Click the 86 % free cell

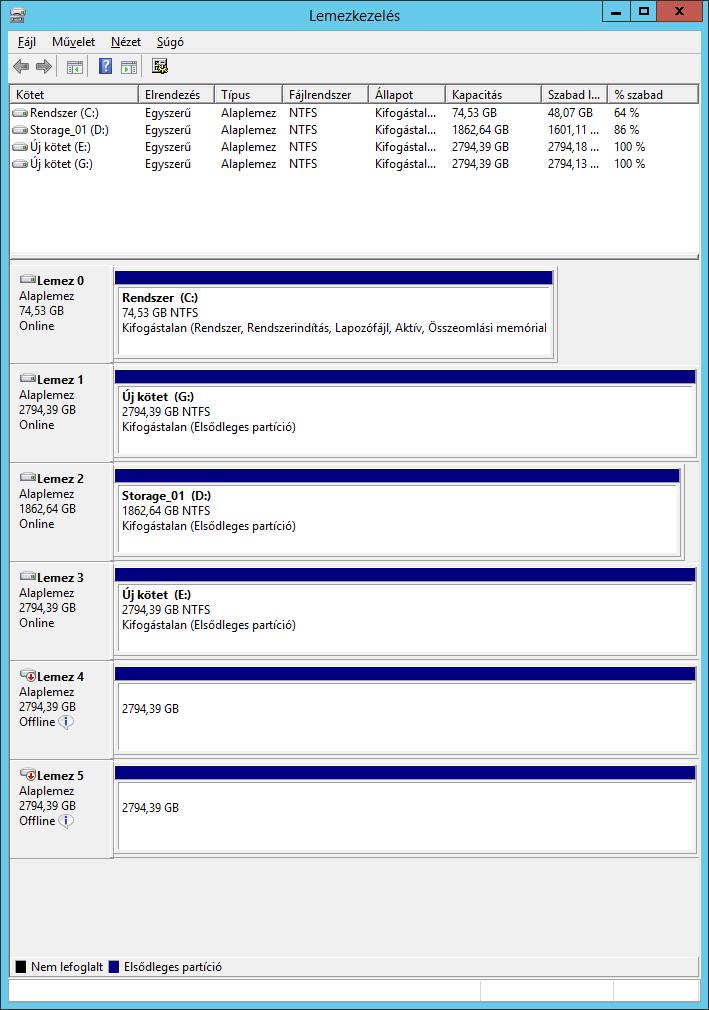click(x=627, y=130)
